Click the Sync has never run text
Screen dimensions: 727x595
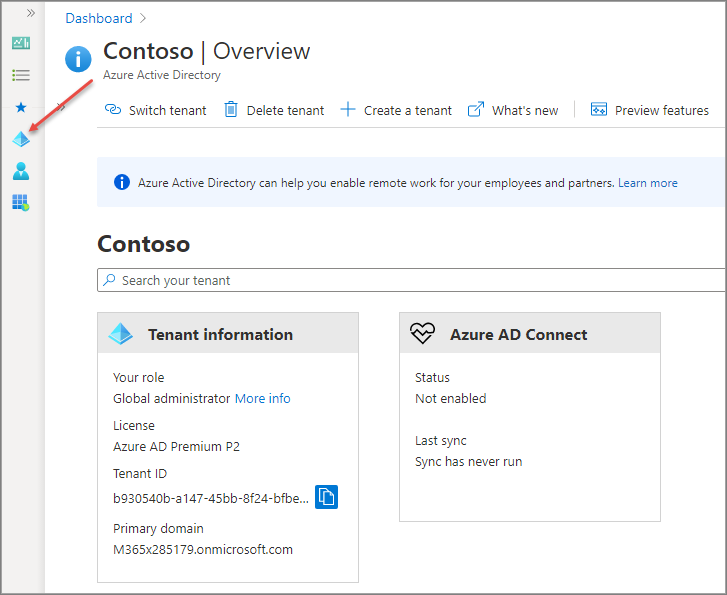(x=468, y=462)
